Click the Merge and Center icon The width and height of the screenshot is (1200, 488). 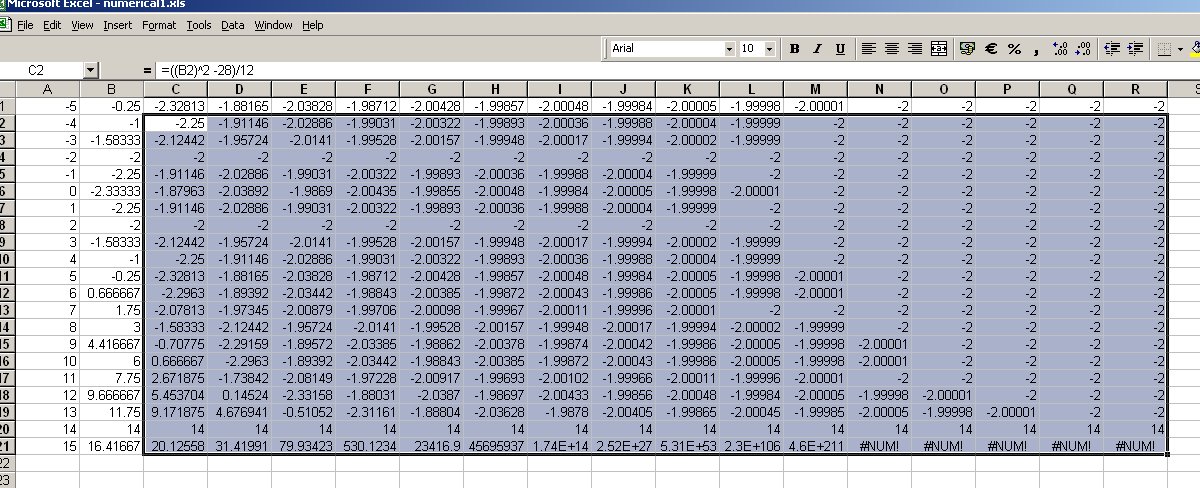coord(939,48)
